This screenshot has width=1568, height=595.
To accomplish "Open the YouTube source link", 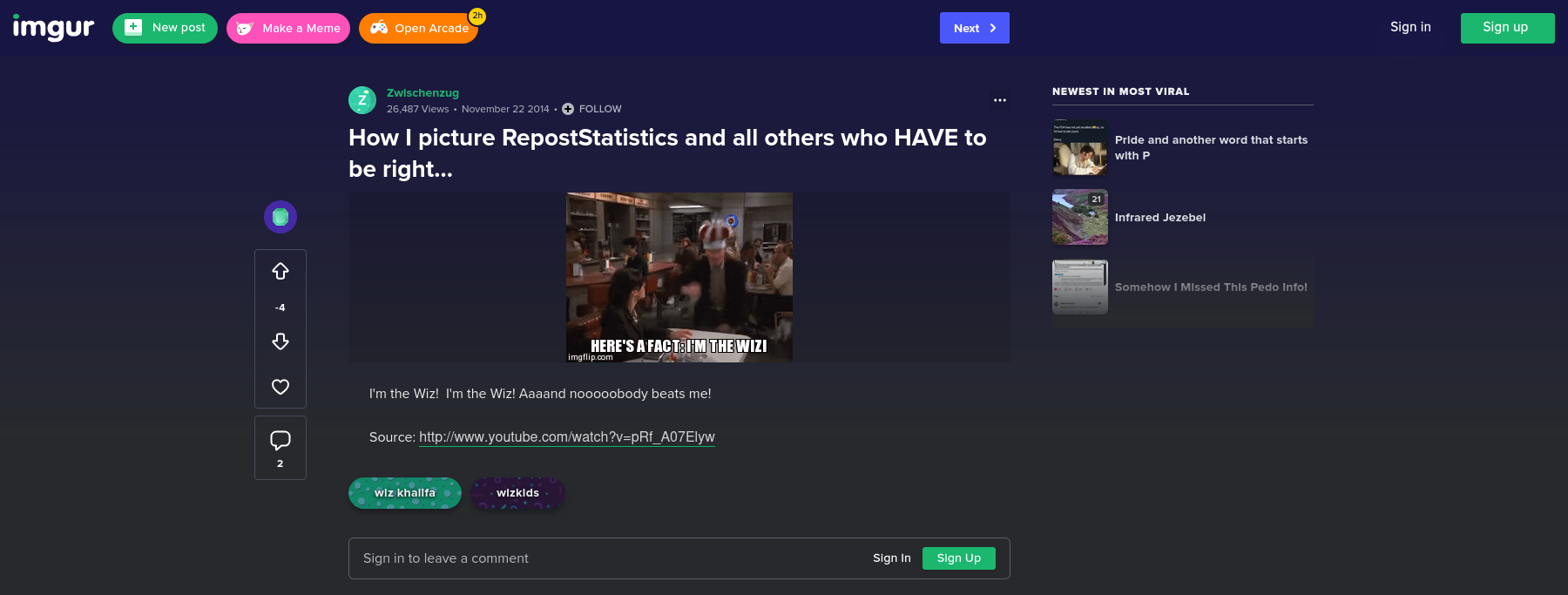I will click(567, 437).
